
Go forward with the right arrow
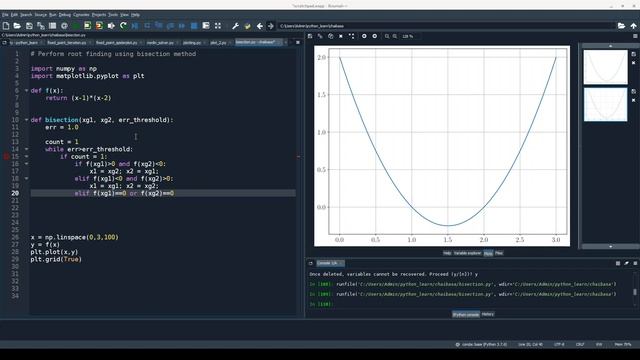(x=271, y=26)
